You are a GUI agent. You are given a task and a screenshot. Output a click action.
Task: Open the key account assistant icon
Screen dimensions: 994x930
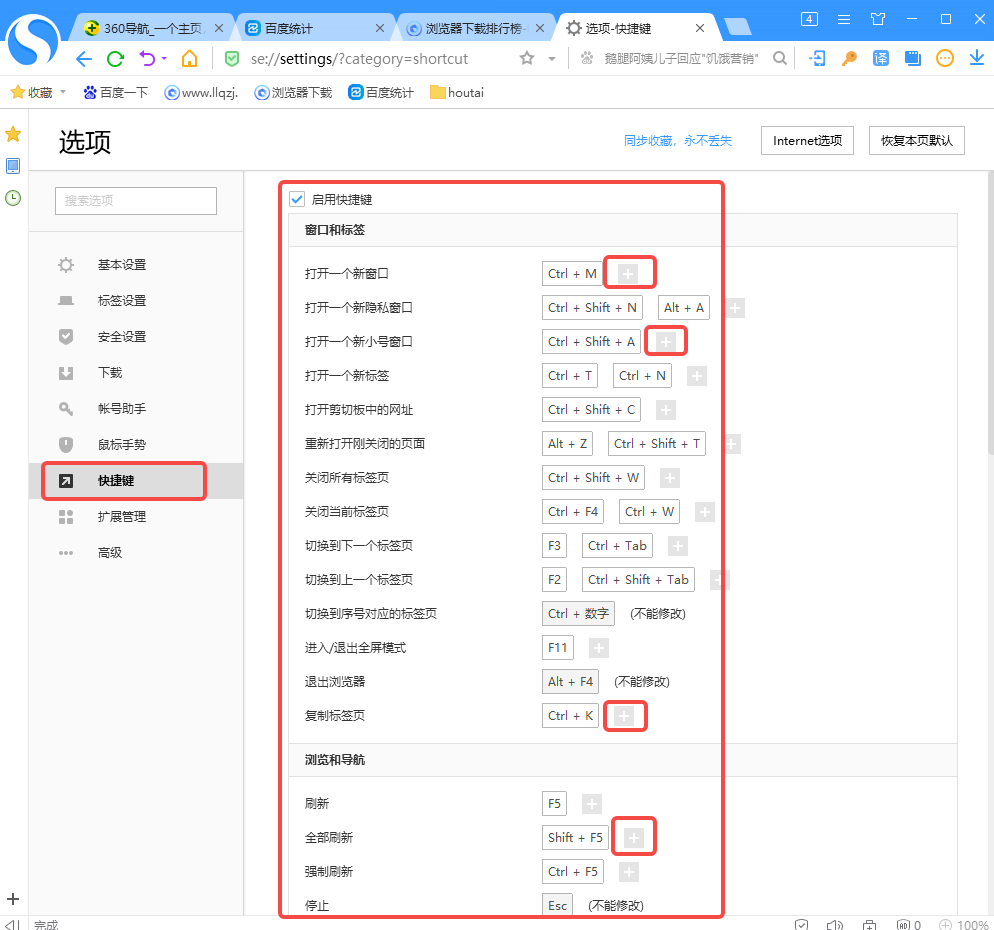[x=849, y=58]
